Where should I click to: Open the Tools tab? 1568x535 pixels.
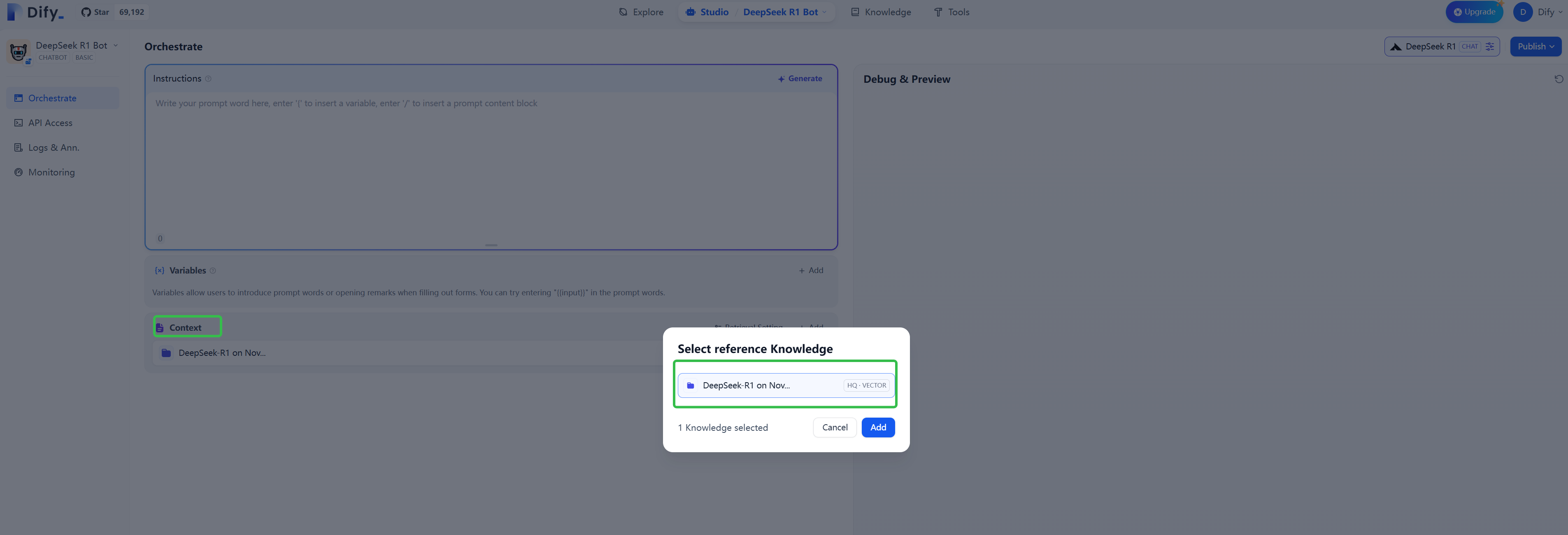(952, 12)
